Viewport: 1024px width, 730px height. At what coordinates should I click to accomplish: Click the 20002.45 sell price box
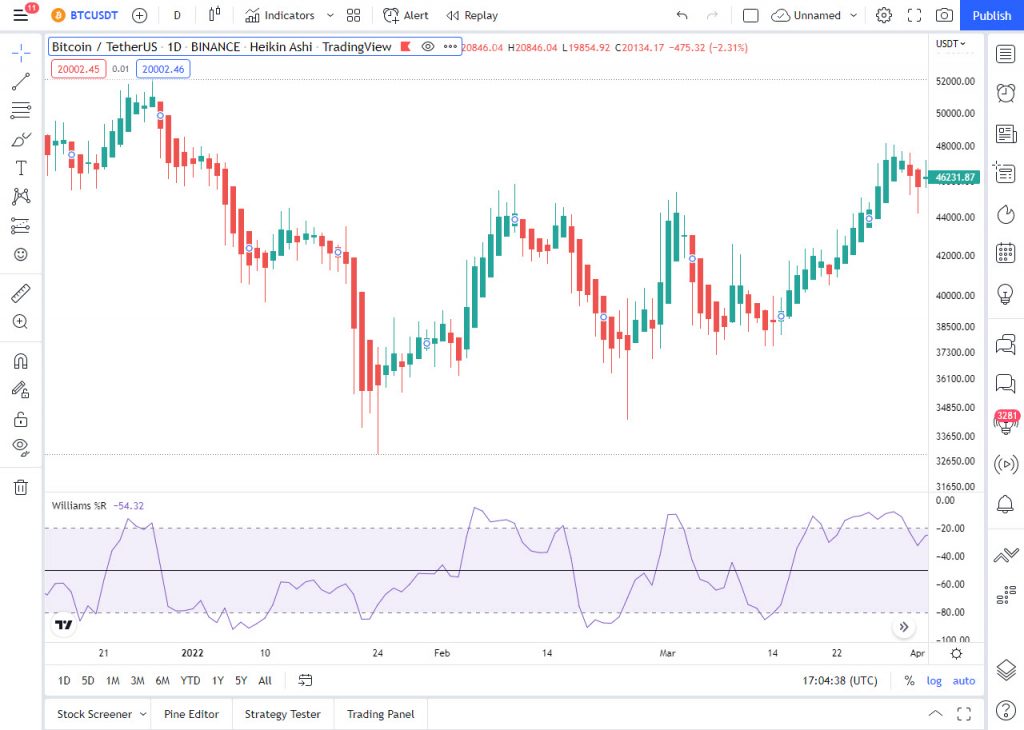(x=78, y=69)
